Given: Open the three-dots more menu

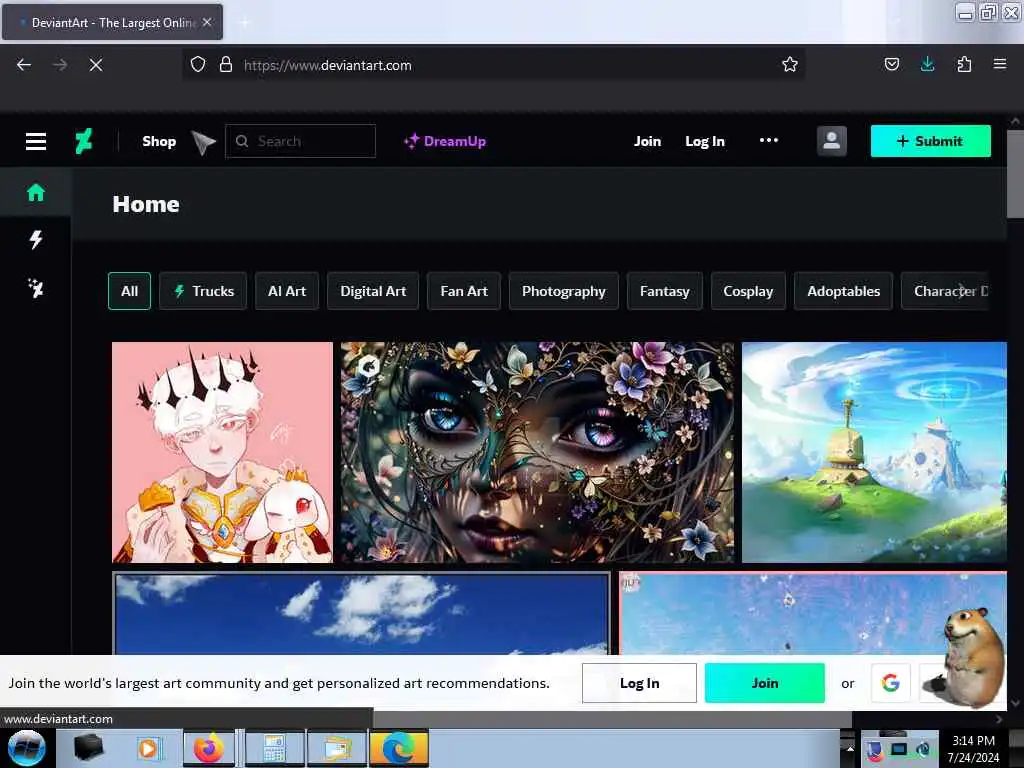Looking at the screenshot, I should [x=769, y=140].
